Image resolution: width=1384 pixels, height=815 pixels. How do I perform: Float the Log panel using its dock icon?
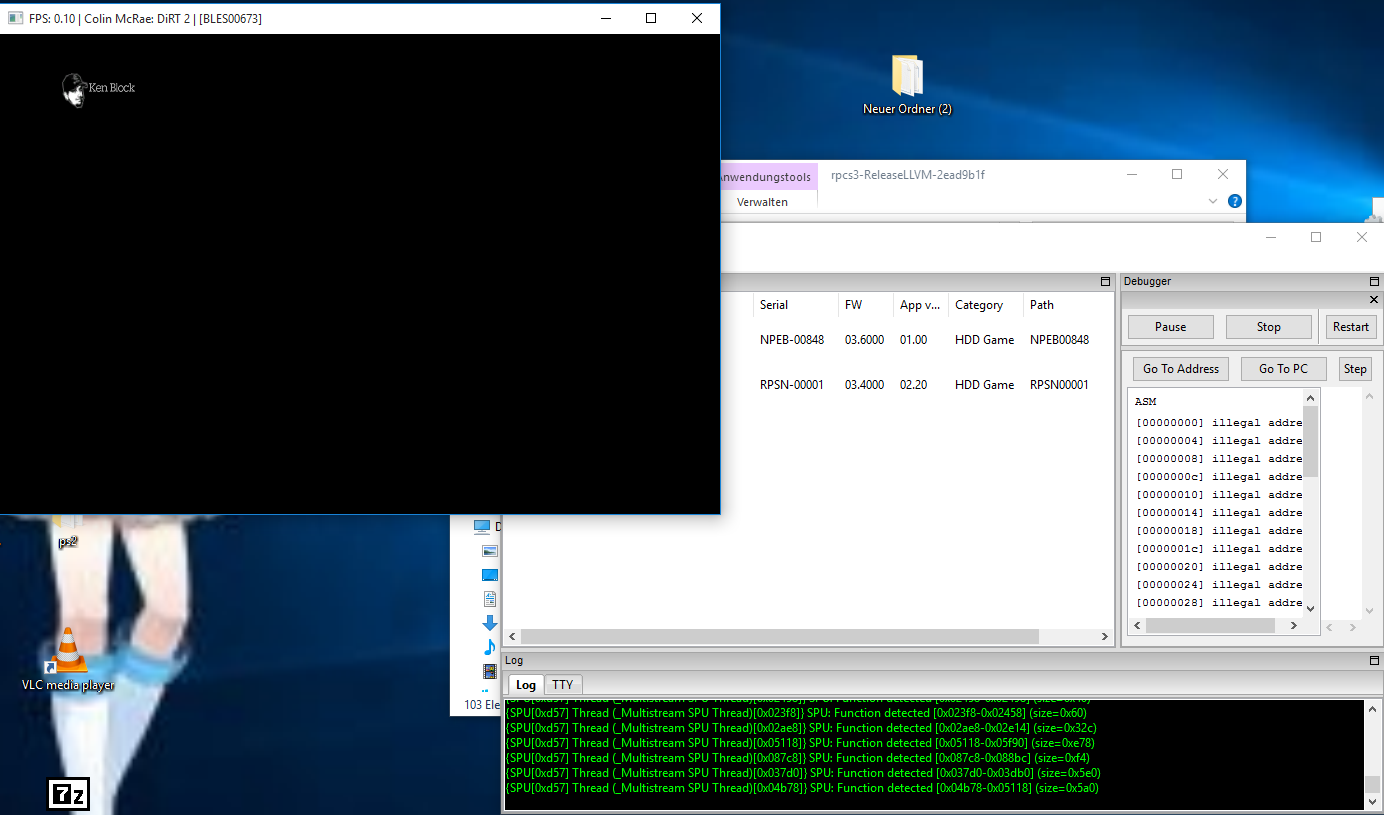[1374, 661]
